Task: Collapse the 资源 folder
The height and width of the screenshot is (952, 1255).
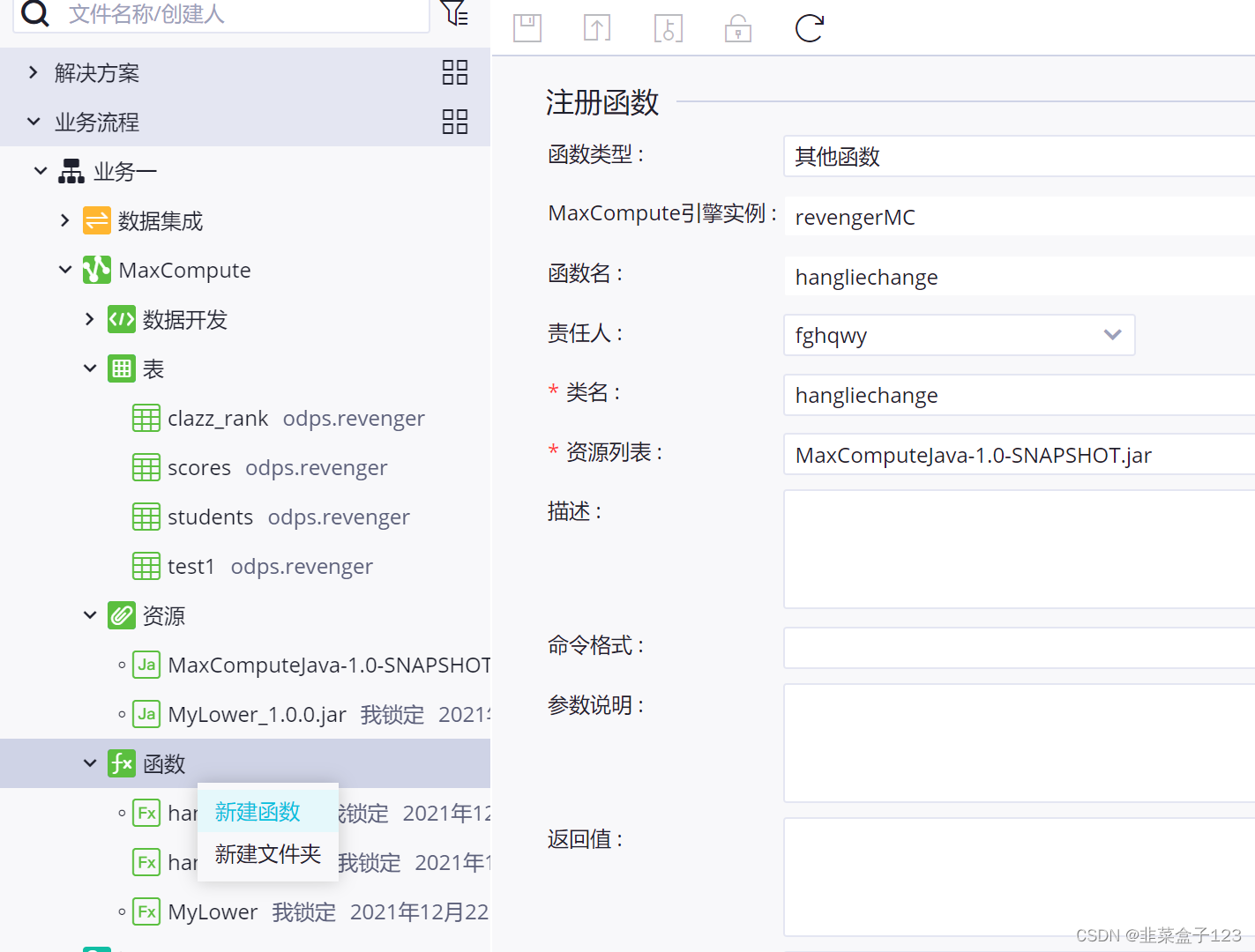Action: pyautogui.click(x=90, y=615)
